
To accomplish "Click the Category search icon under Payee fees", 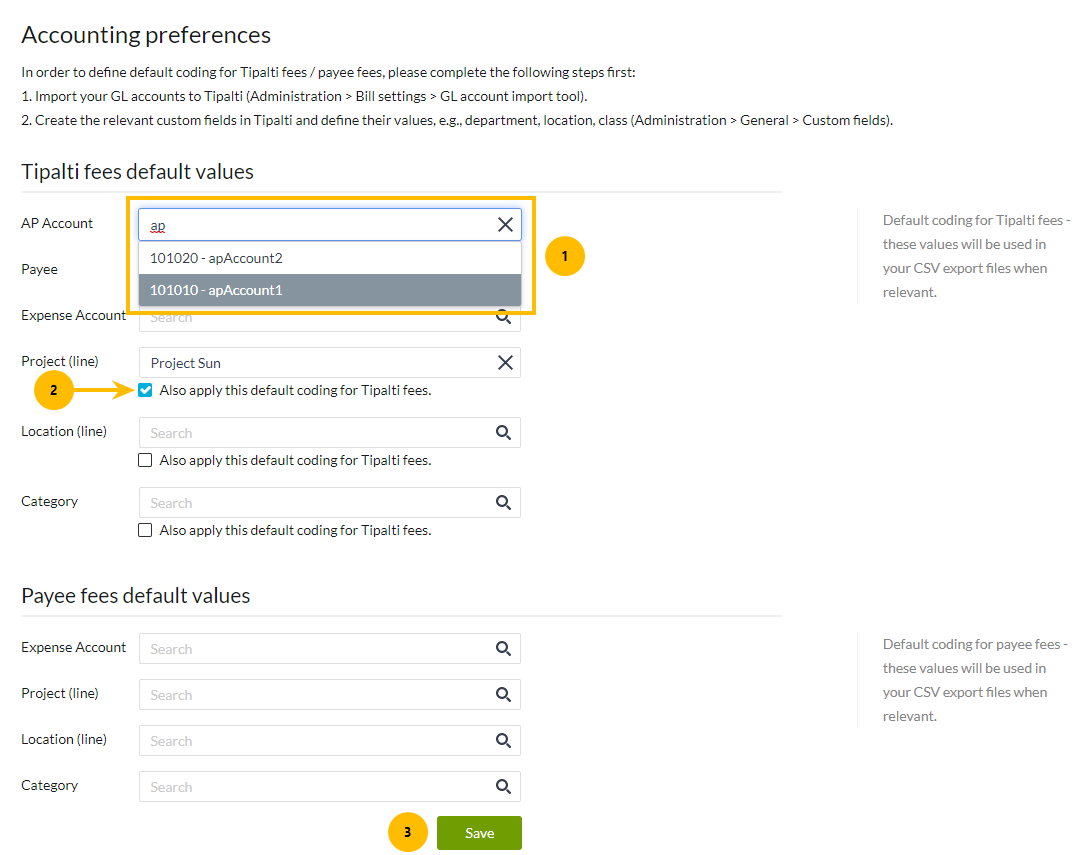I will (x=503, y=786).
